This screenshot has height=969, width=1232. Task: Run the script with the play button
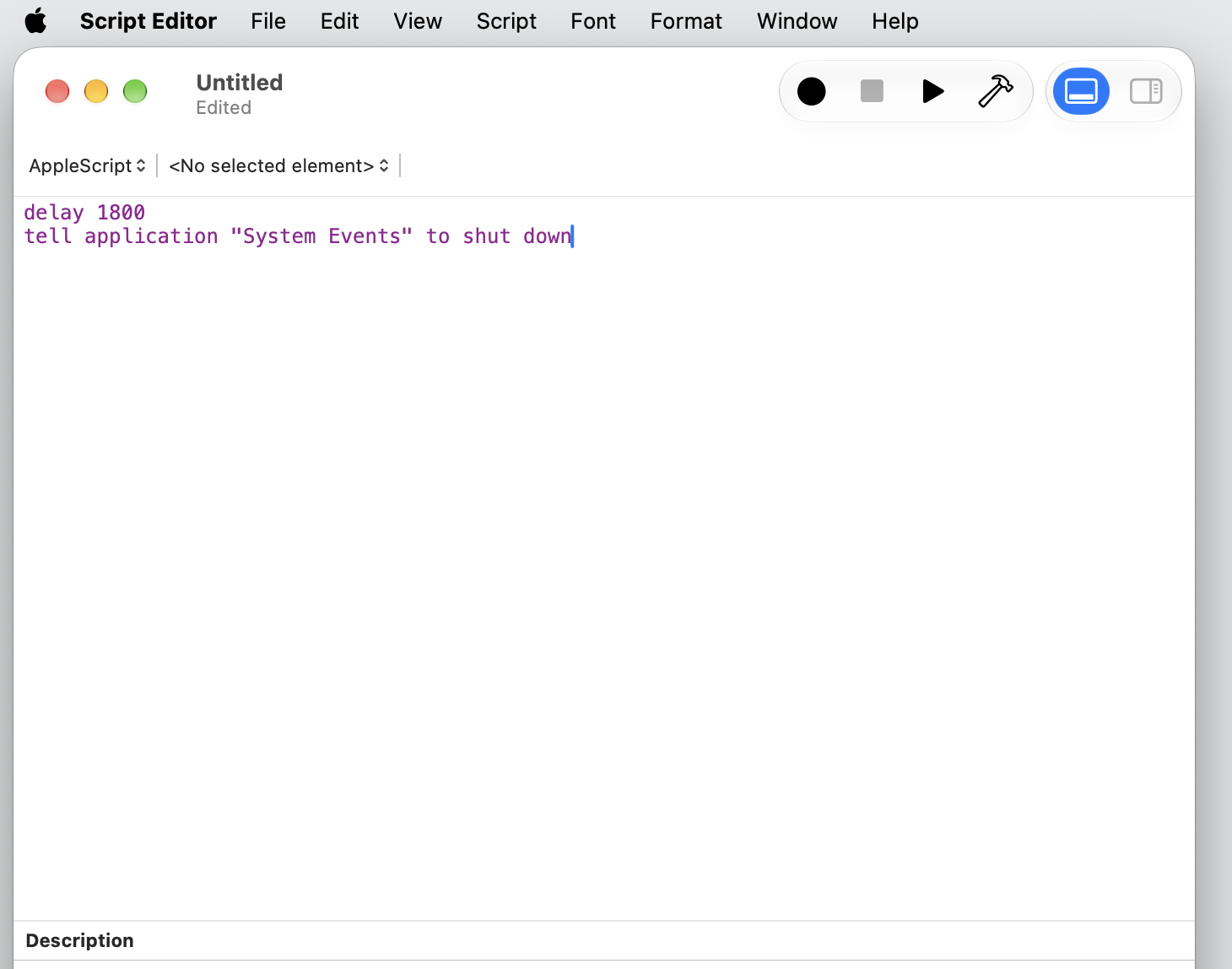tap(932, 91)
